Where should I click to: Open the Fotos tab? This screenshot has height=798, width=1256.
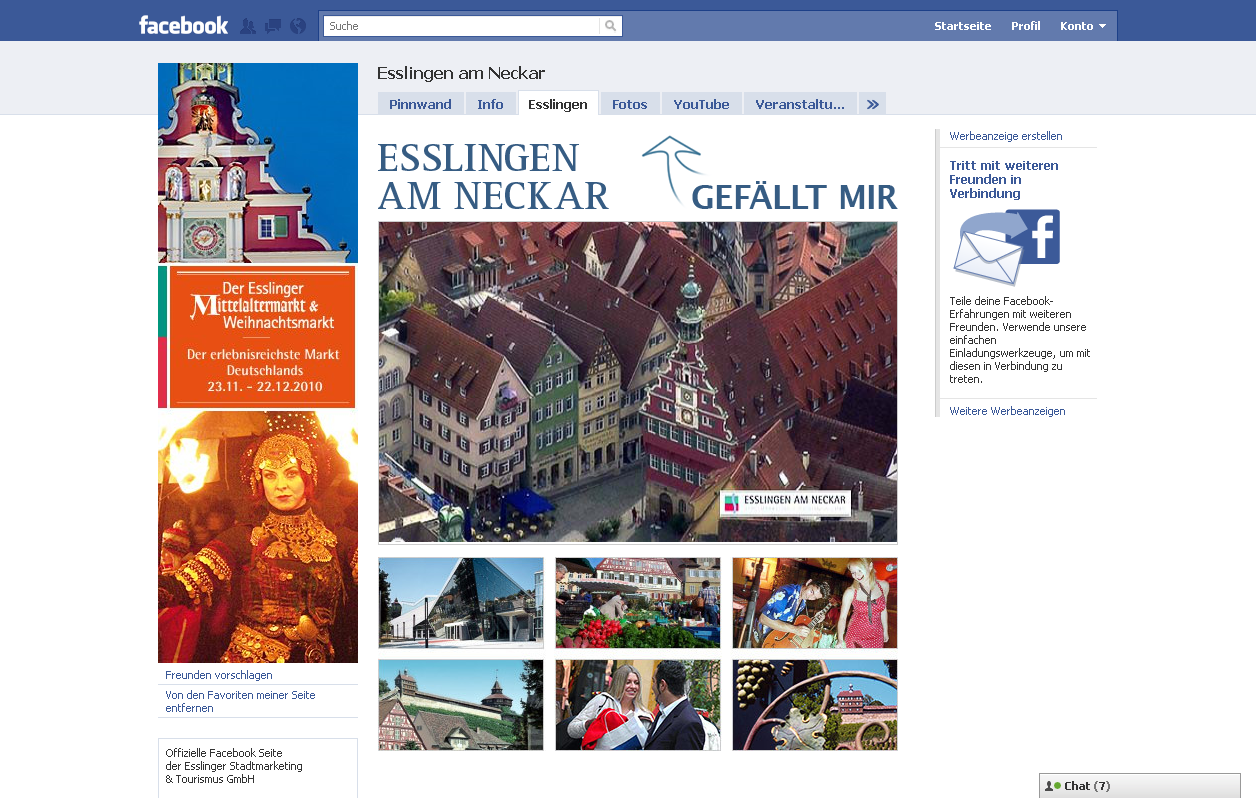(x=629, y=103)
